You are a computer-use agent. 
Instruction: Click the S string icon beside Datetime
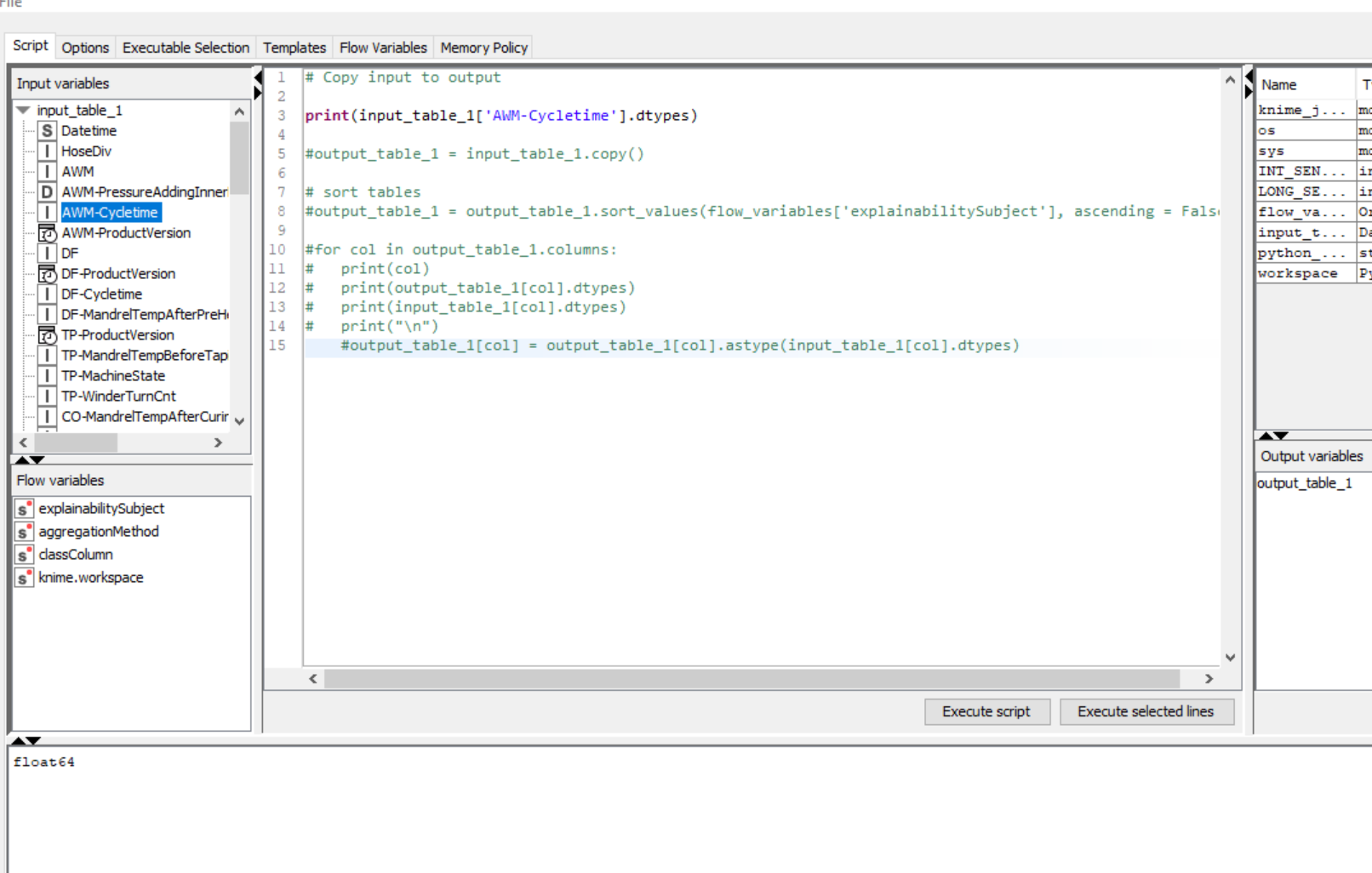pyautogui.click(x=46, y=130)
